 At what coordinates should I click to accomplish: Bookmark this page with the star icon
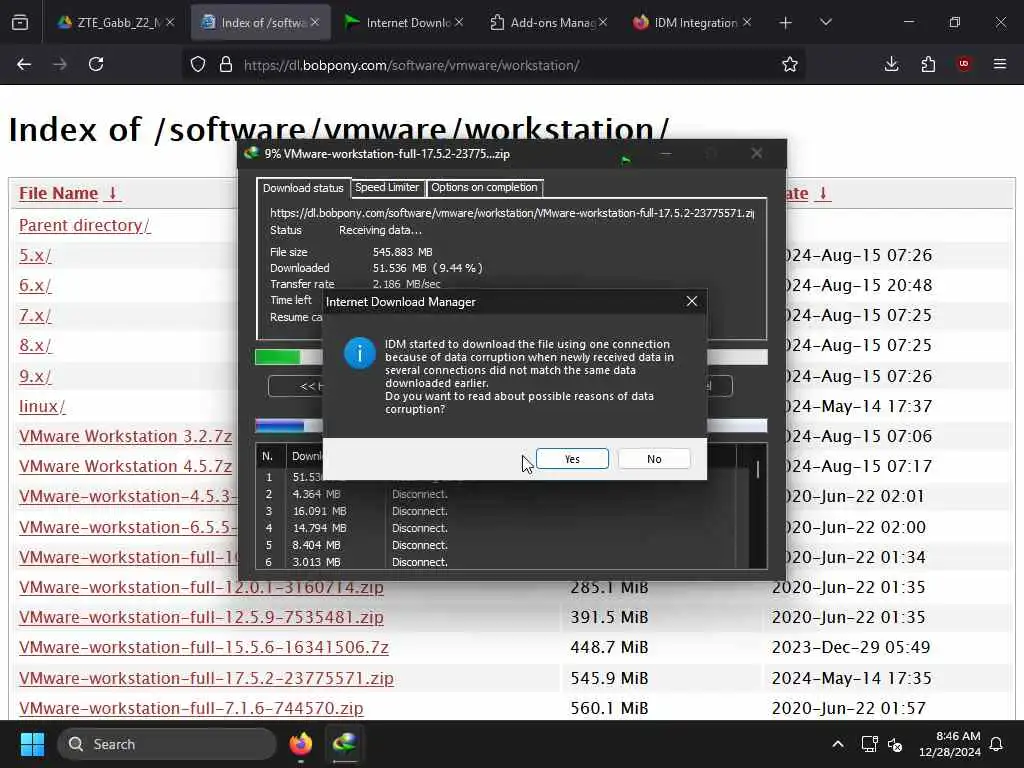[790, 64]
